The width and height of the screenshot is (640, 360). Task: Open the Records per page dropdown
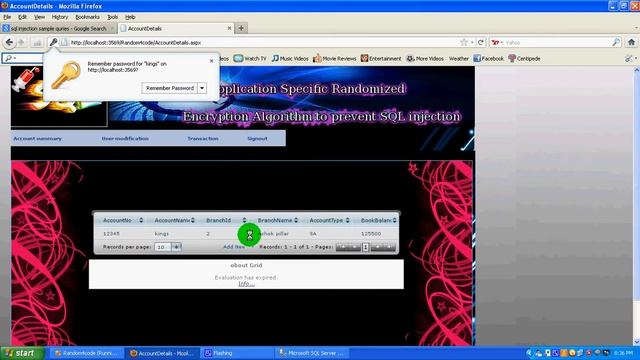tap(176, 247)
